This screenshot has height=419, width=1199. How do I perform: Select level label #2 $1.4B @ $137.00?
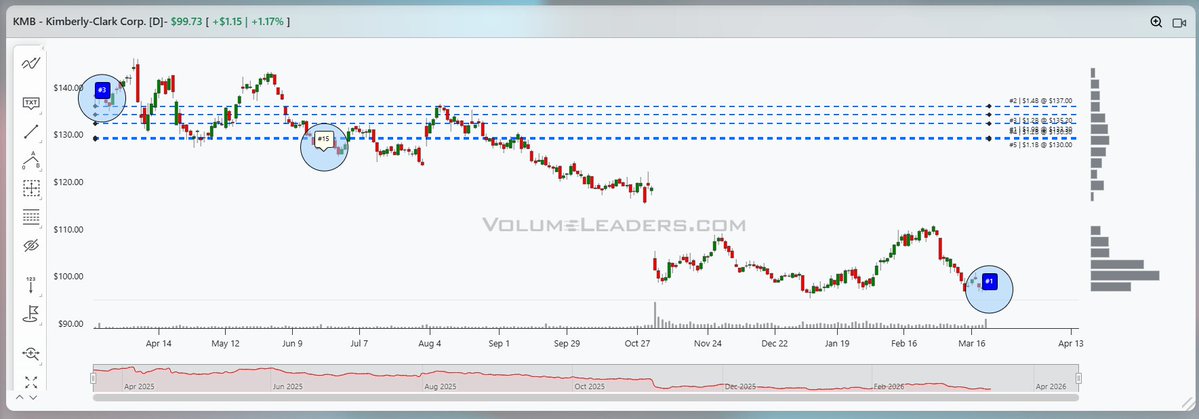[x=1040, y=100]
